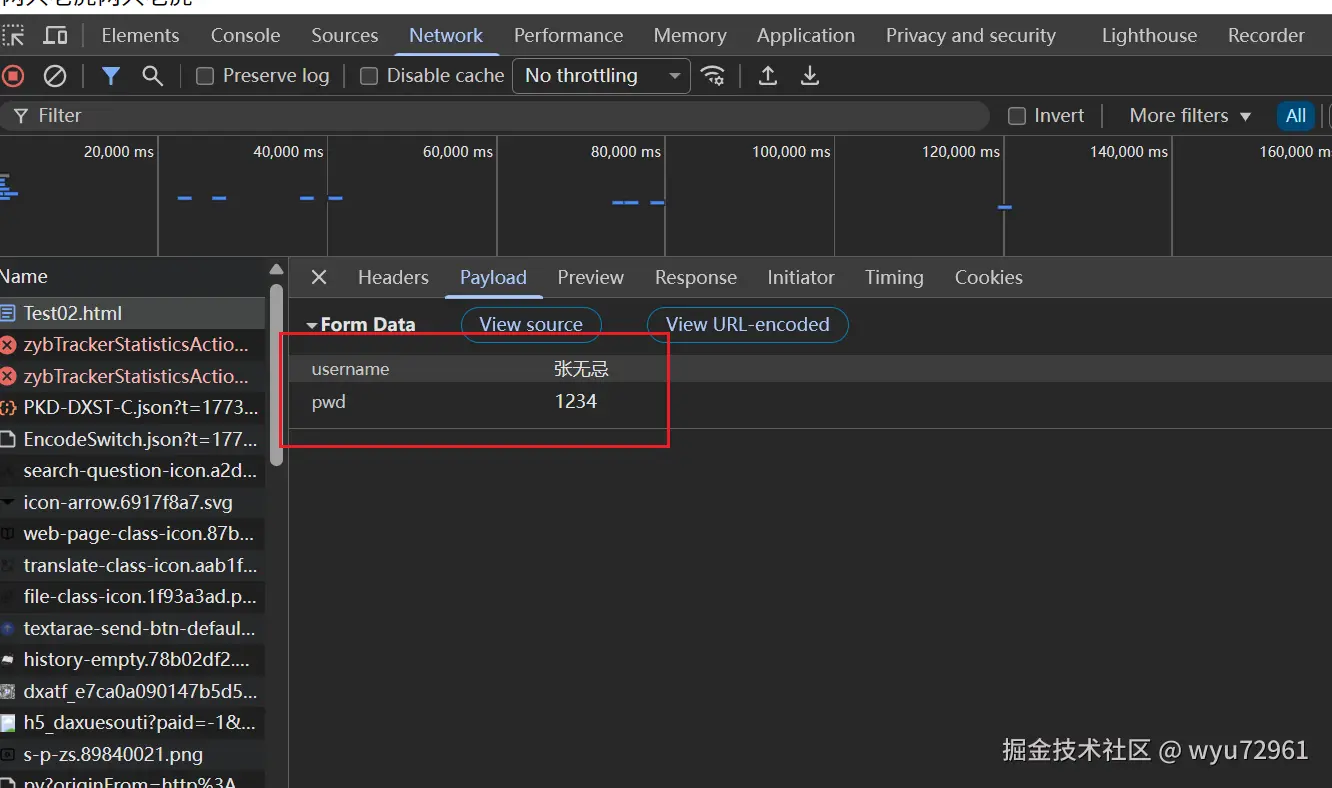The height and width of the screenshot is (788, 1332).
Task: Show the request Headers tab
Action: point(393,278)
